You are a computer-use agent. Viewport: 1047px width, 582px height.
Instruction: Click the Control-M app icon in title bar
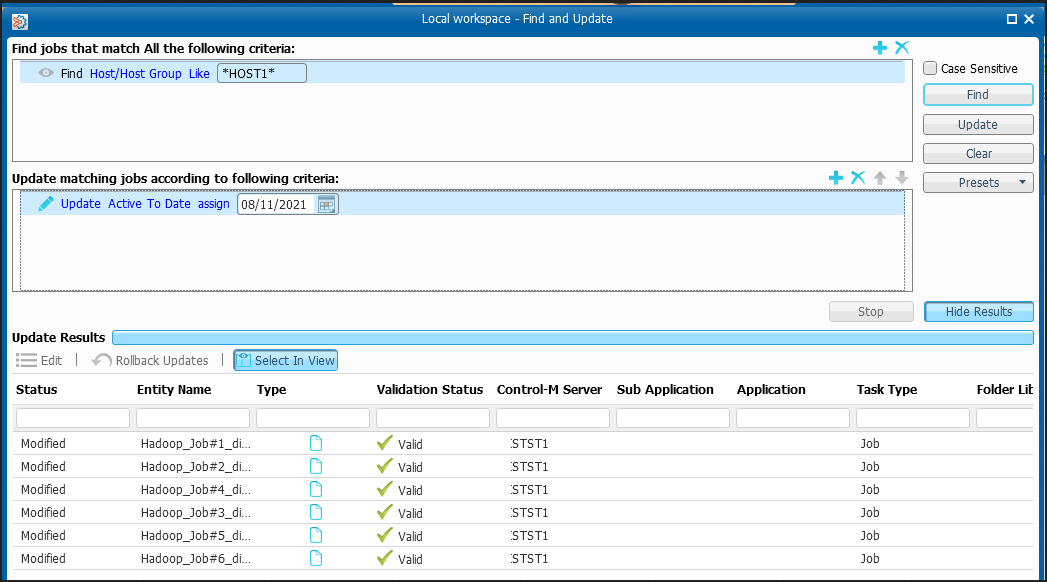point(19,22)
